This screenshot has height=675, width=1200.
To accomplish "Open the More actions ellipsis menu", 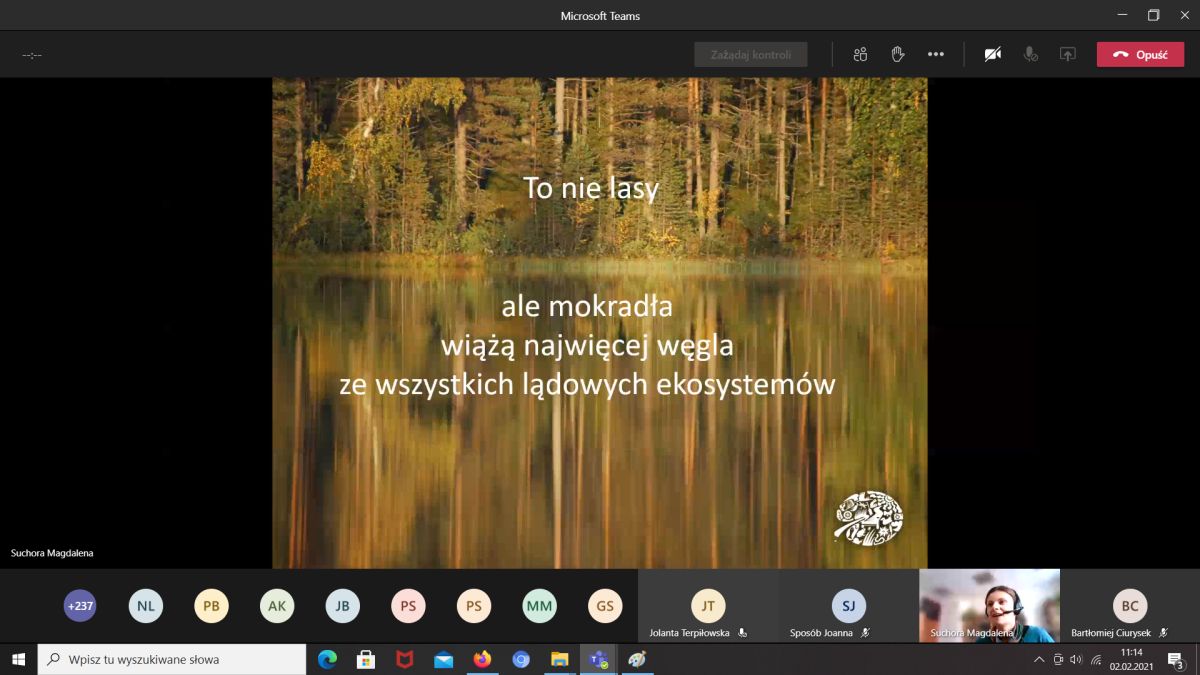I will 935,55.
